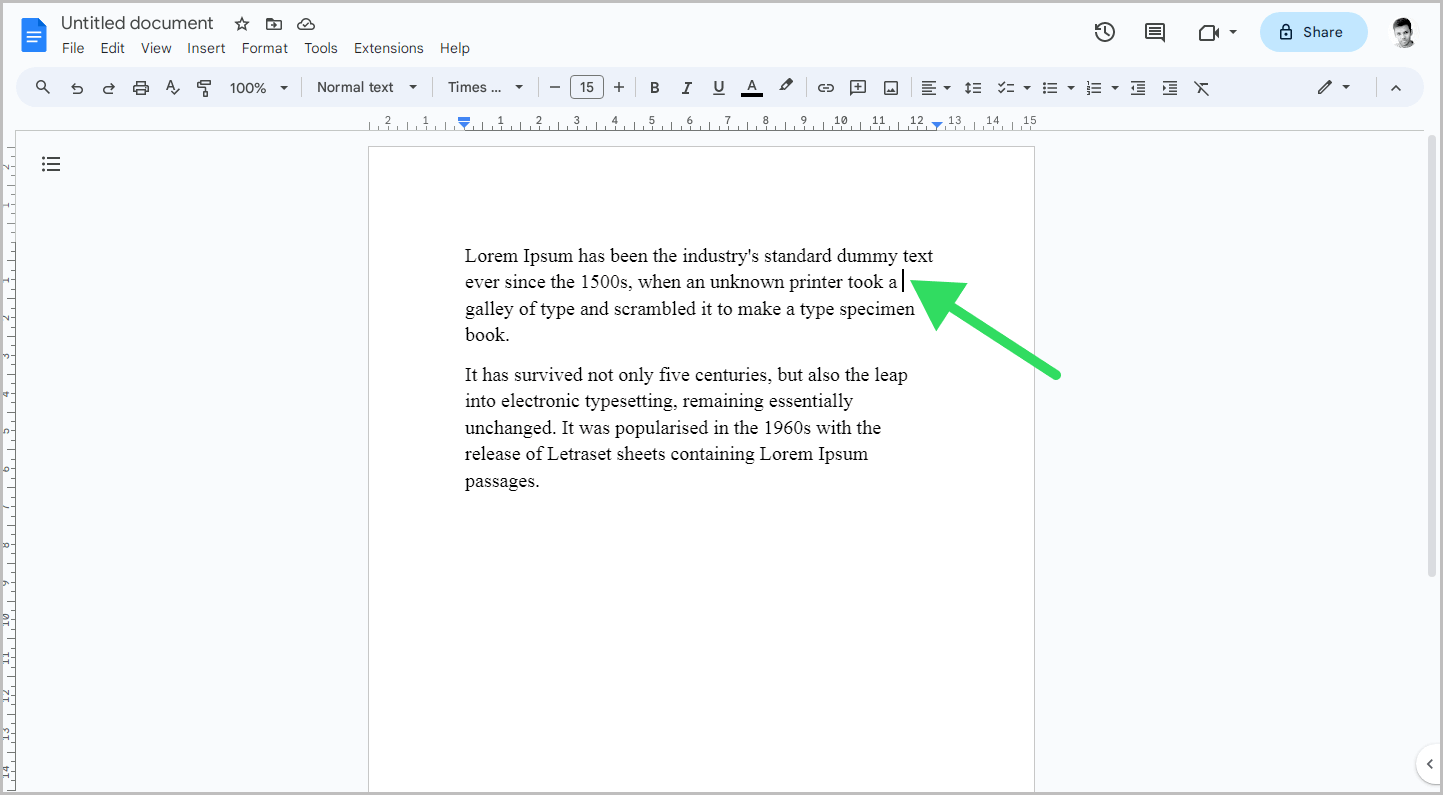
Task: Insert an image
Action: (x=890, y=87)
